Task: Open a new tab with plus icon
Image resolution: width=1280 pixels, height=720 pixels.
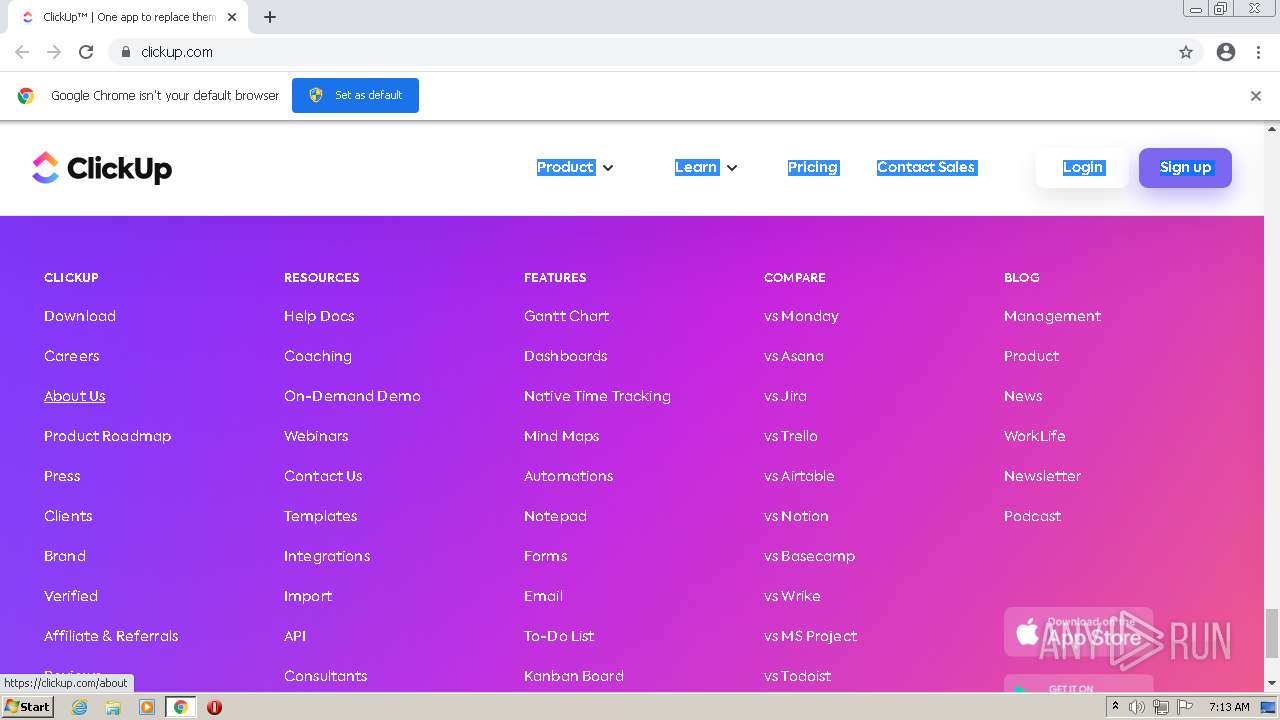Action: [x=270, y=17]
